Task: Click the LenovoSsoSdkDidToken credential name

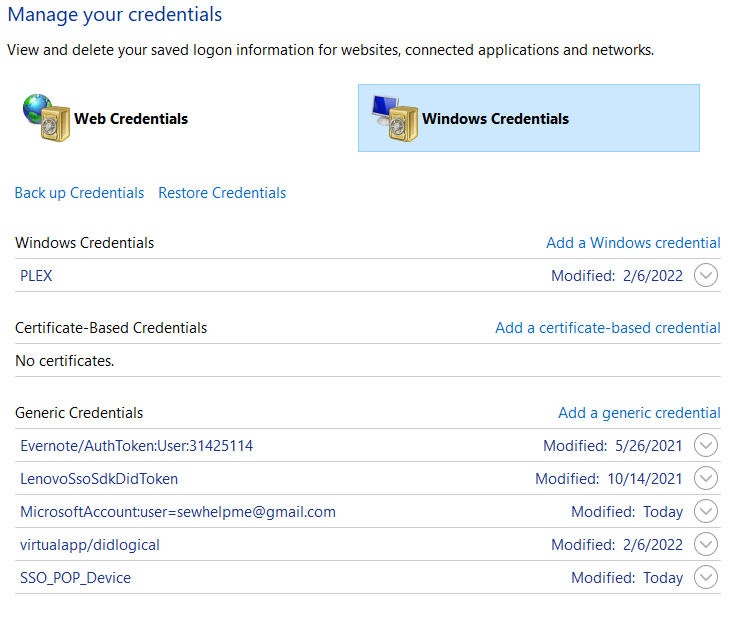Action: point(99,479)
